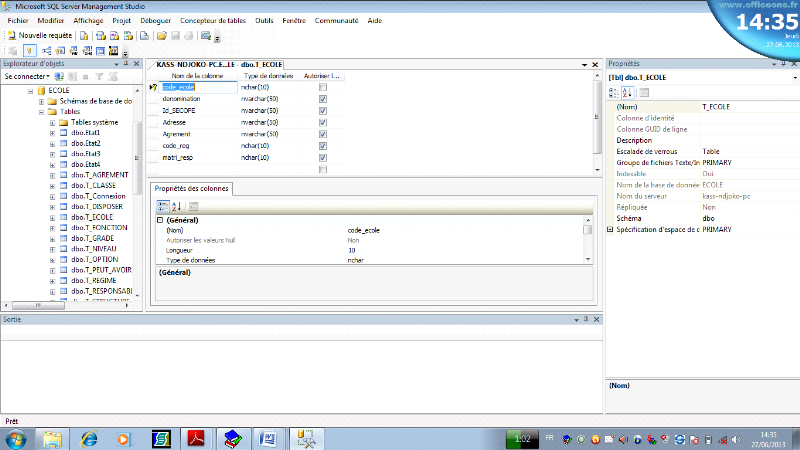
Task: Open the Outils menu
Action: coord(264,20)
